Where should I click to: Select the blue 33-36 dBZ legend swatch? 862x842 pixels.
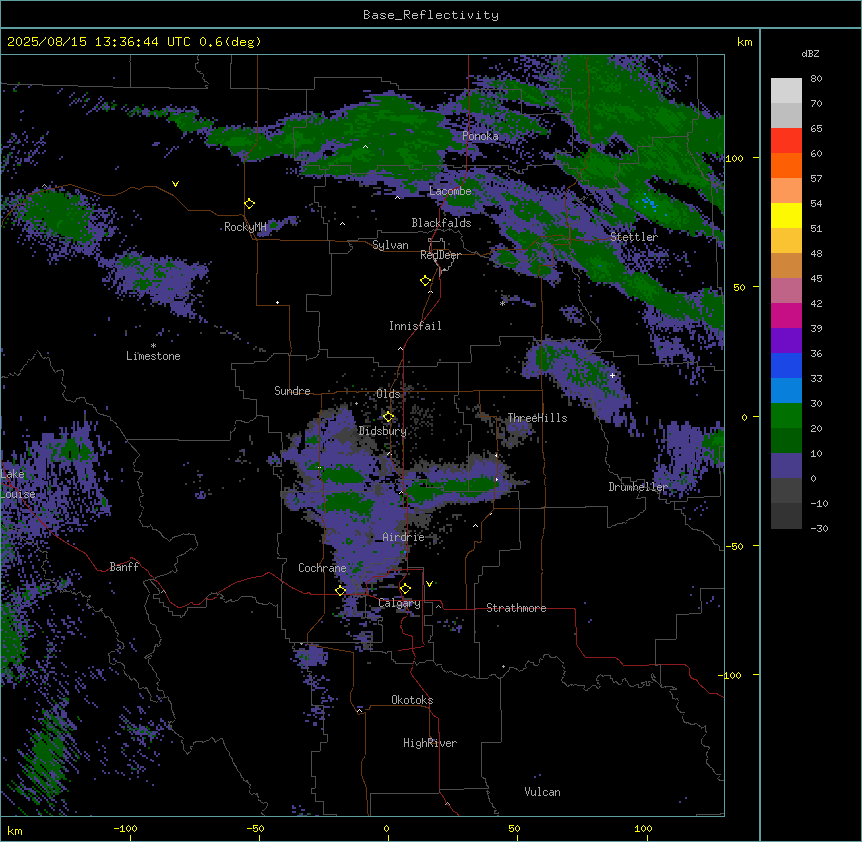pos(786,365)
